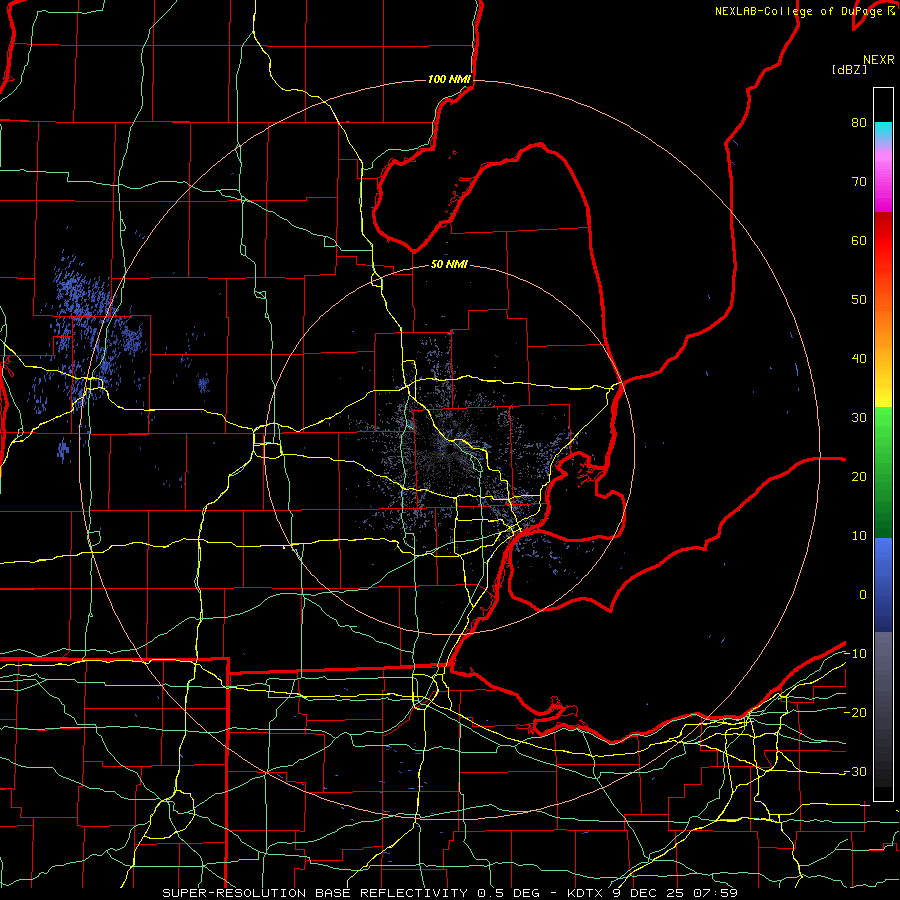
Task: Click the -20 value on the dBZ scale
Action: (855, 712)
